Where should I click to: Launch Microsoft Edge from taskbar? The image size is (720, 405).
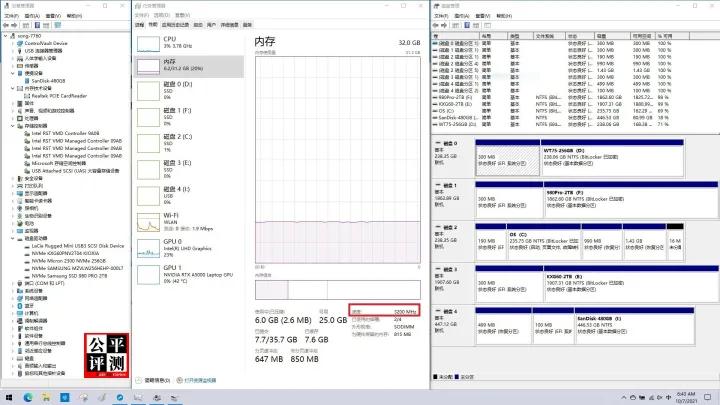point(28,397)
